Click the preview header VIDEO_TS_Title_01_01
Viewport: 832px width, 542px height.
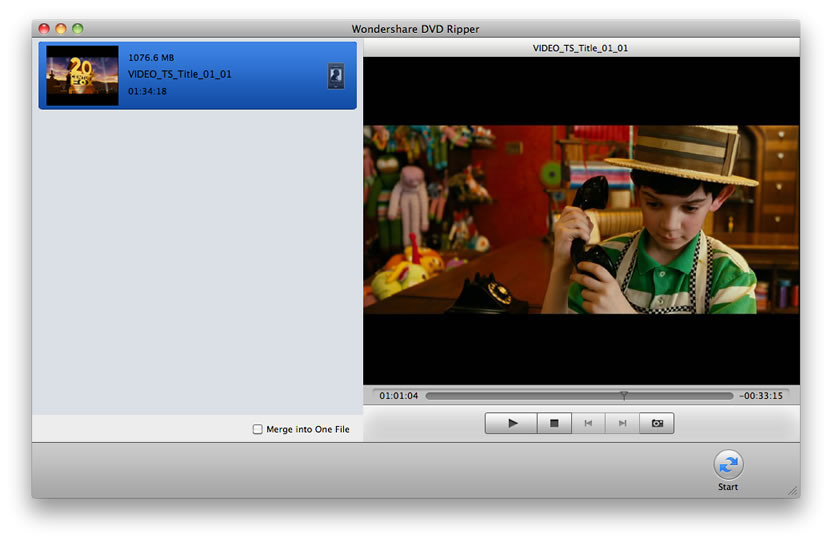click(x=580, y=48)
